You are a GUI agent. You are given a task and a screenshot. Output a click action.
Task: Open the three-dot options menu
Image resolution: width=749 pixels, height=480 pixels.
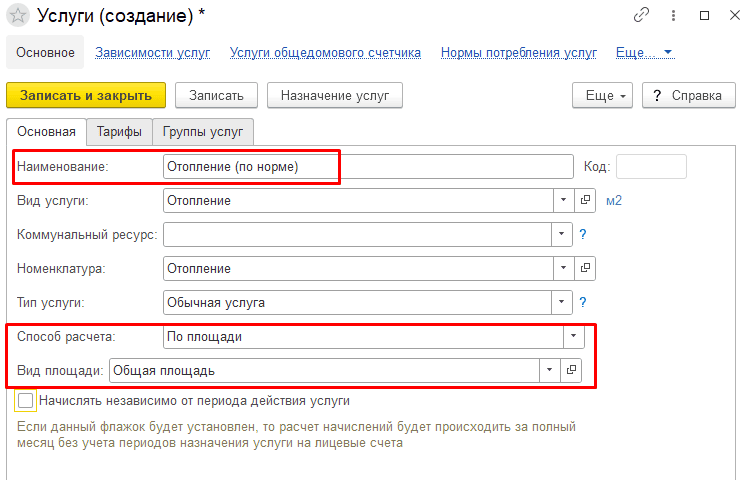pyautogui.click(x=673, y=15)
